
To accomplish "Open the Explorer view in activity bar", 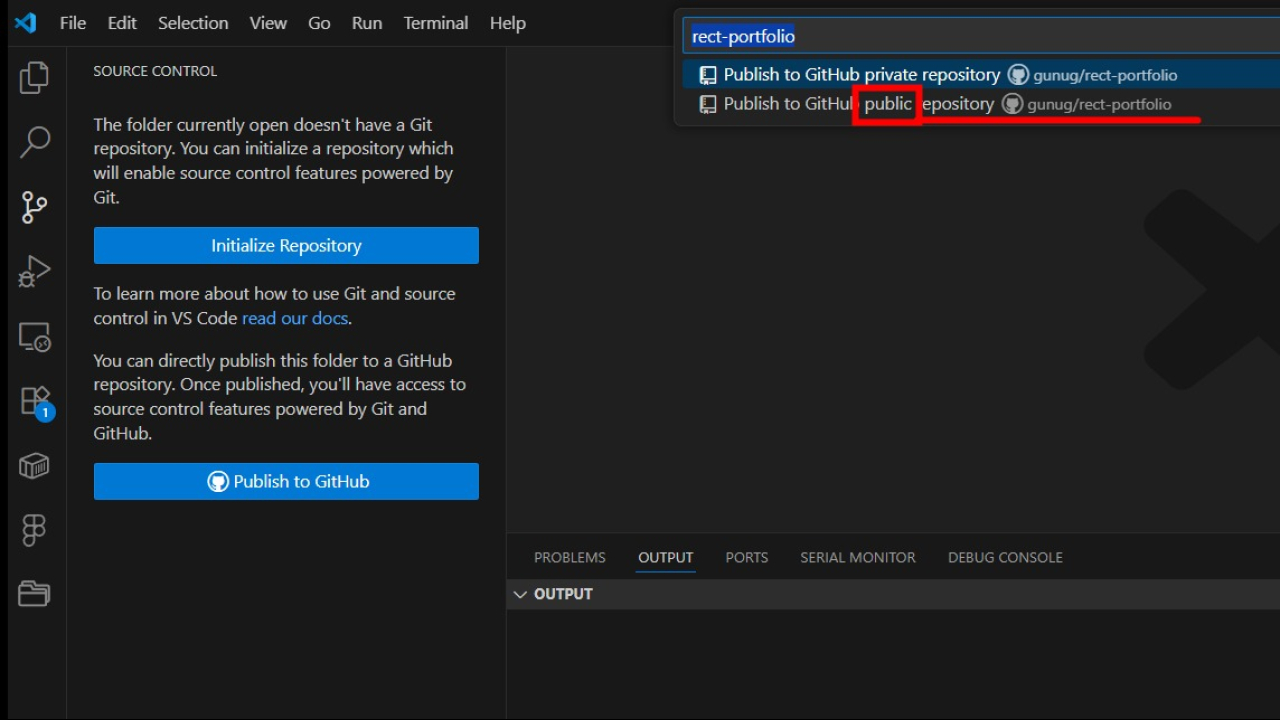I will coord(34,78).
